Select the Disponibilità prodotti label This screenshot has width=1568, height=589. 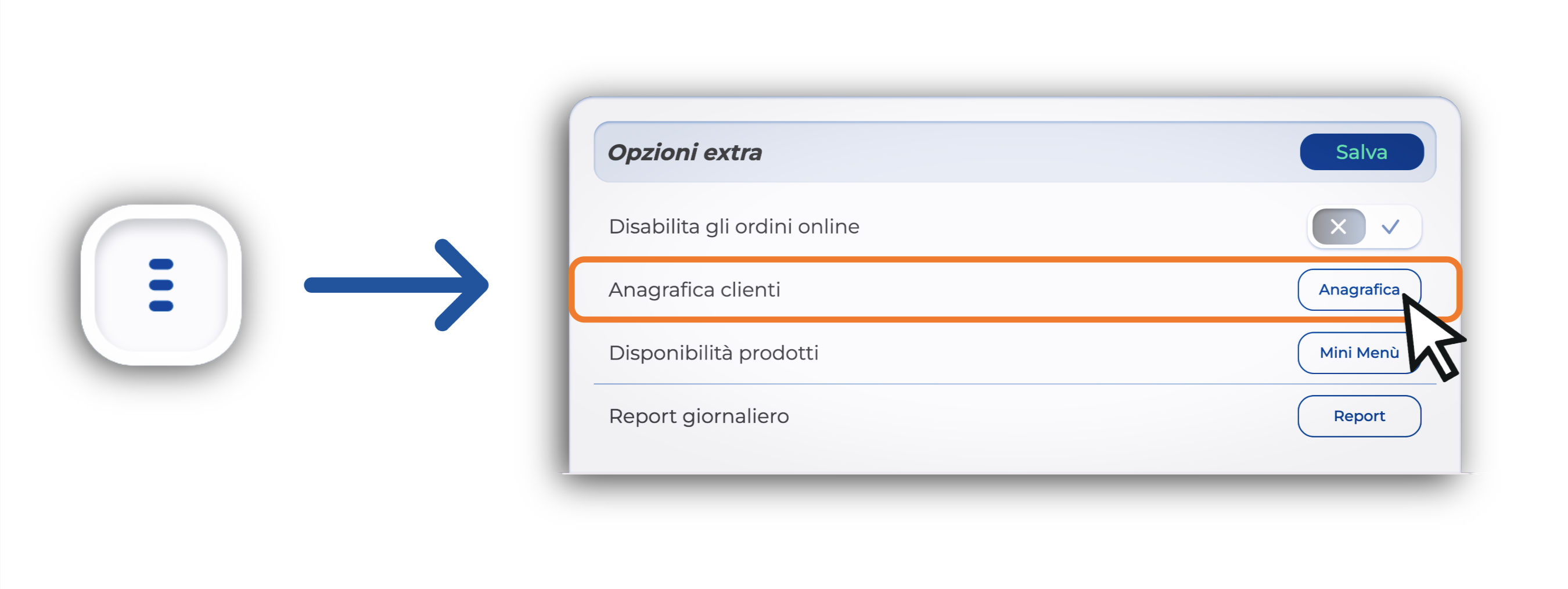pos(713,353)
